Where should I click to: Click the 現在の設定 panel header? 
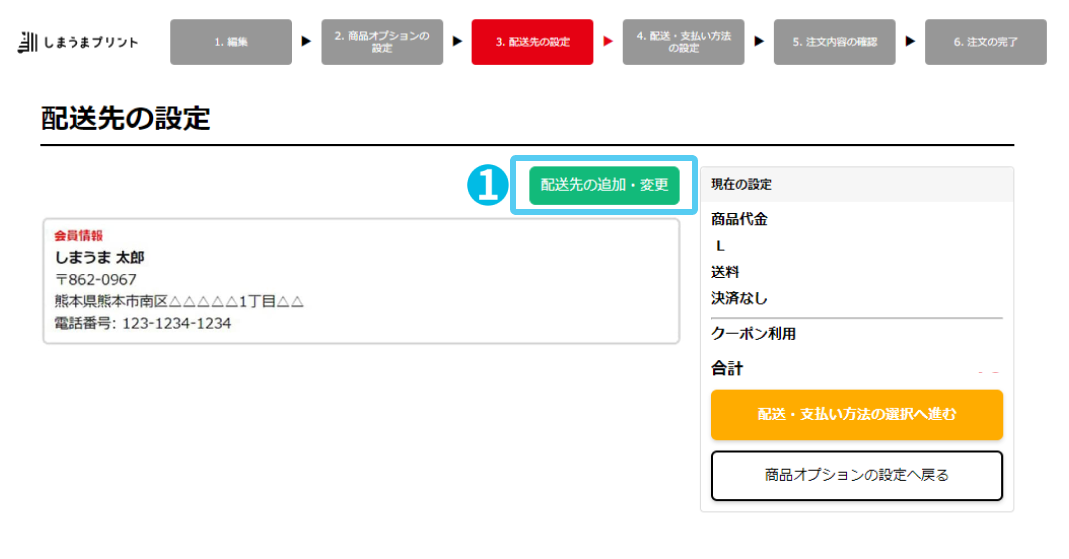(x=857, y=185)
